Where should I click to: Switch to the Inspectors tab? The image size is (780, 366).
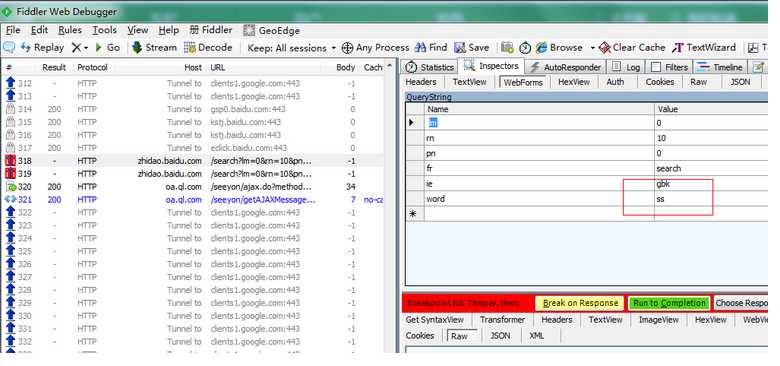(x=491, y=66)
